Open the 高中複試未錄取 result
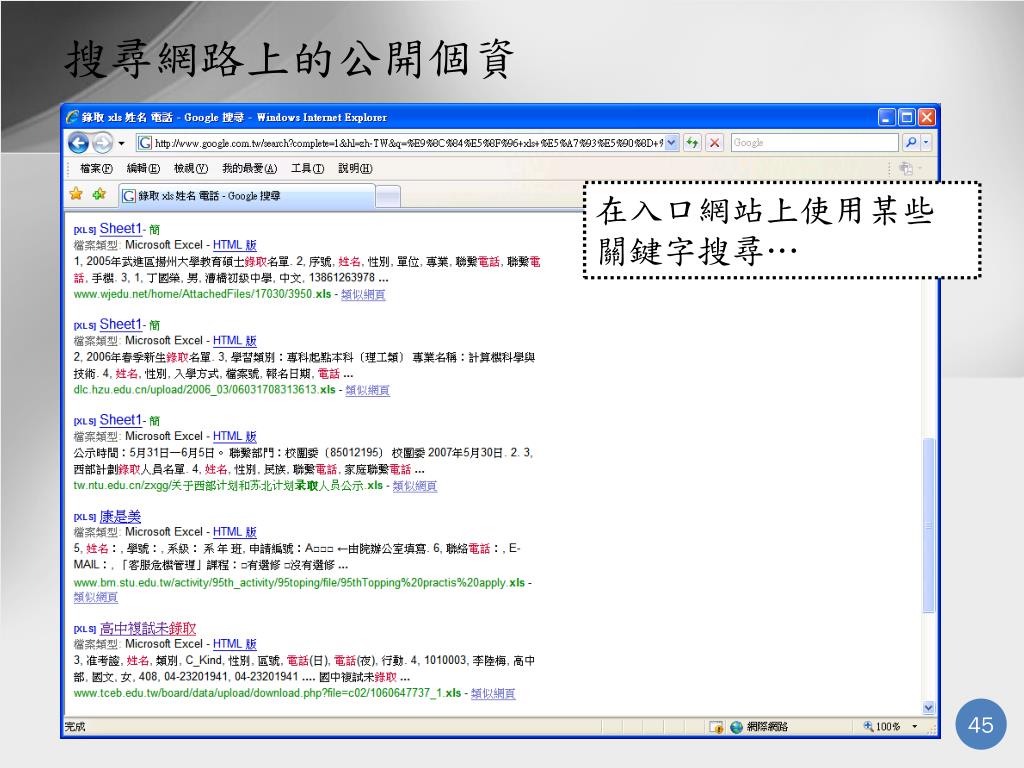The height and width of the screenshot is (768, 1024). [x=148, y=628]
